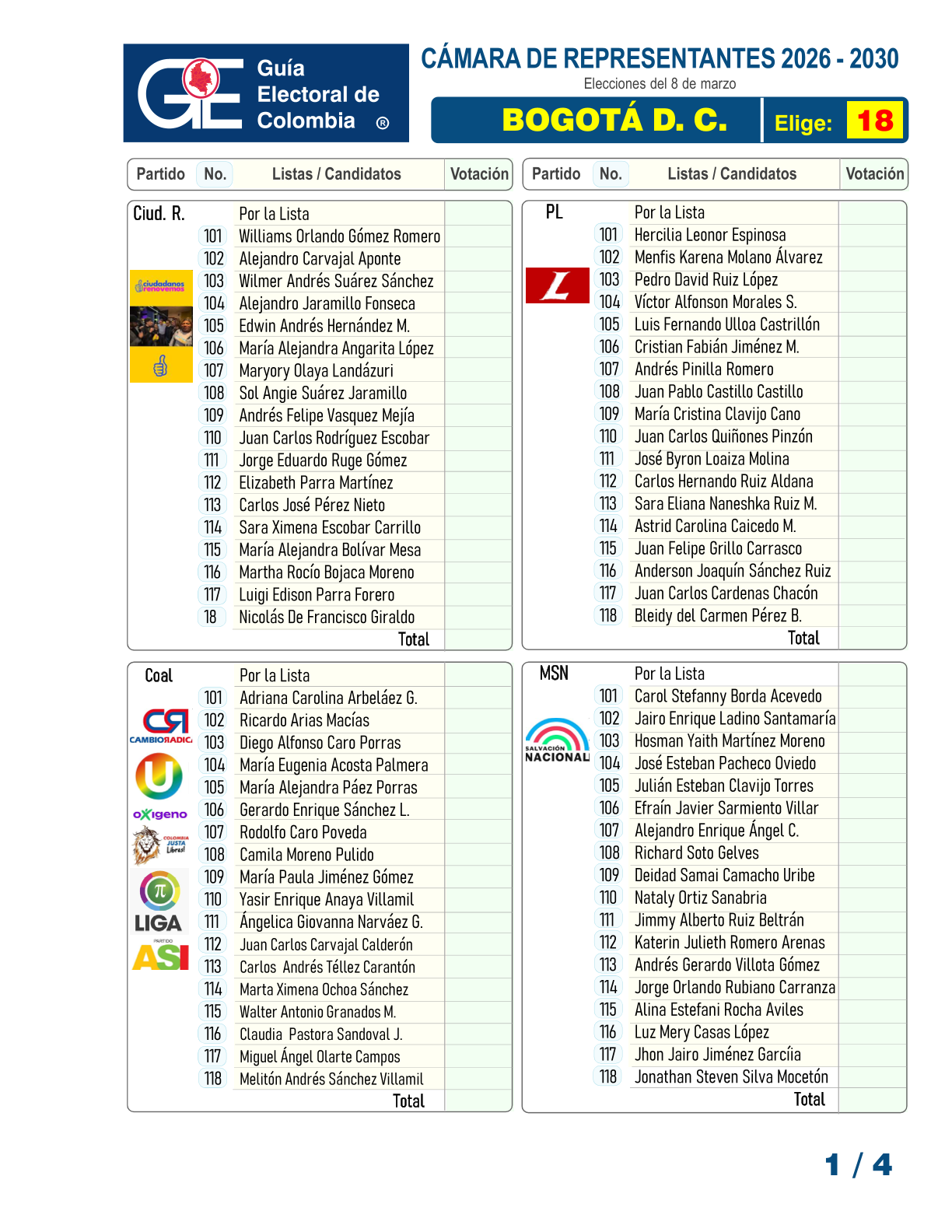Click the Ciudadanos Renovemos yellow banner
Screen dimensions: 952x1232
point(161,287)
